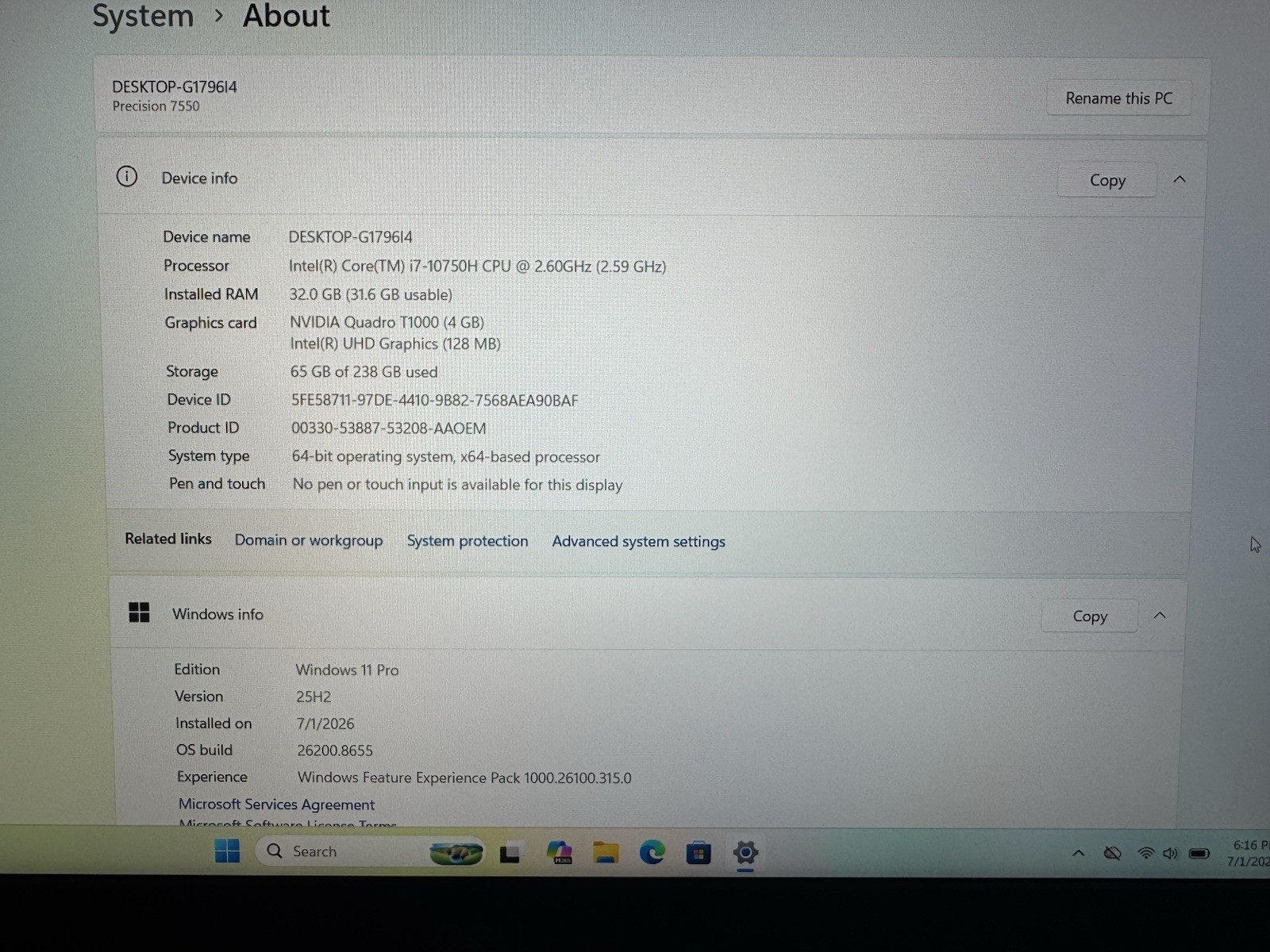The image size is (1270, 952).
Task: Open Domain or workgroup link
Action: [309, 540]
